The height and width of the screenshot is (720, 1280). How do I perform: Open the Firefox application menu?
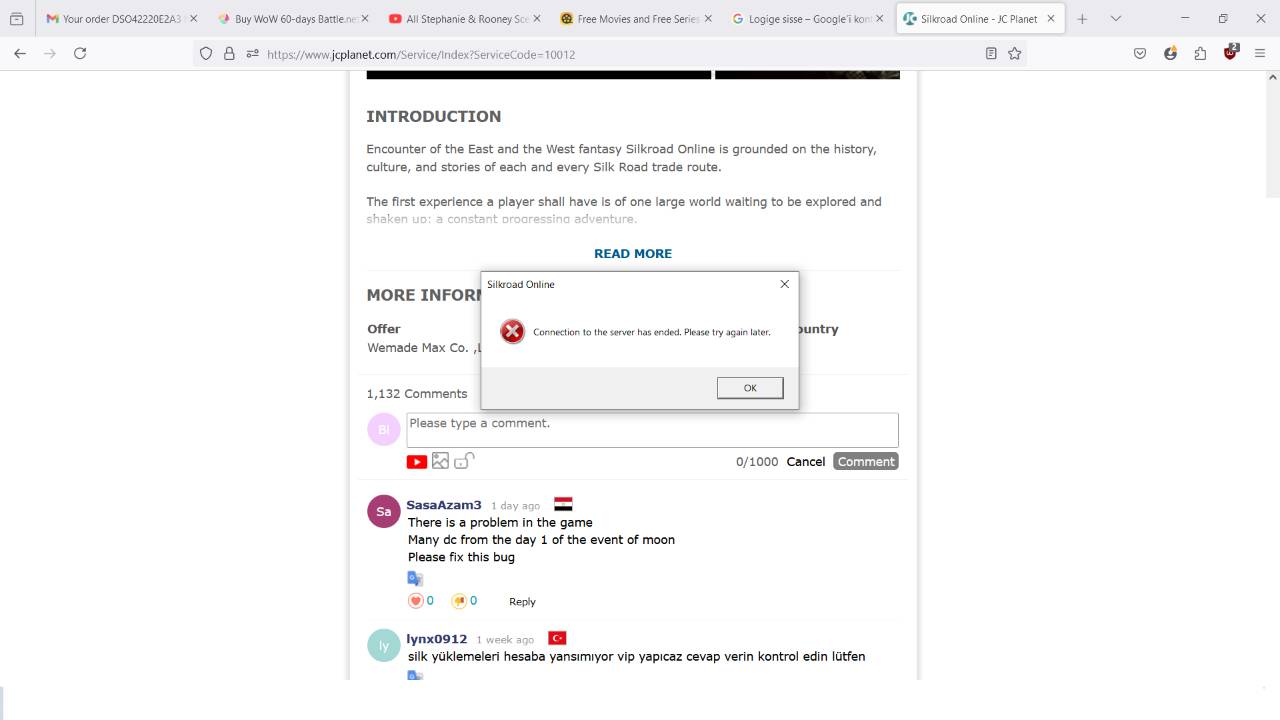click(1260, 54)
